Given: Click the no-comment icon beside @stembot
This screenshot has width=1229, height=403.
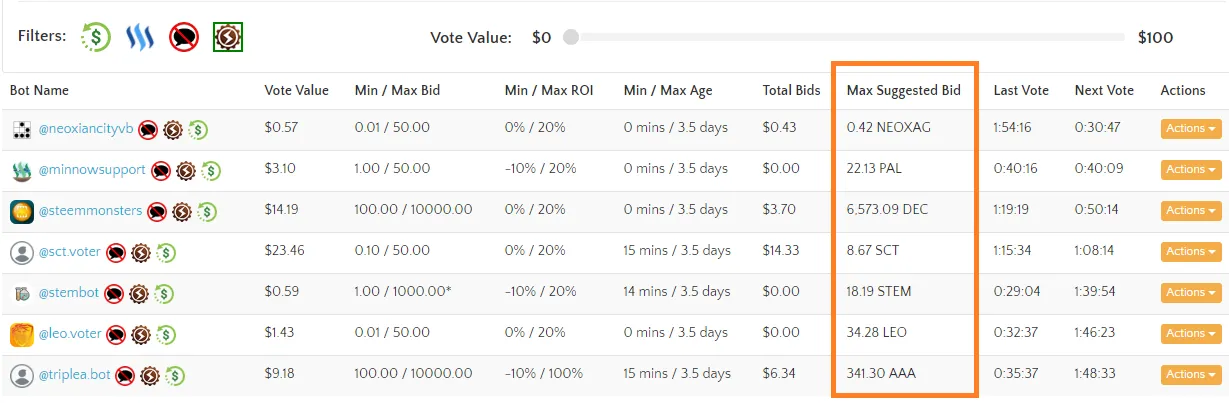Looking at the screenshot, I should click(114, 293).
